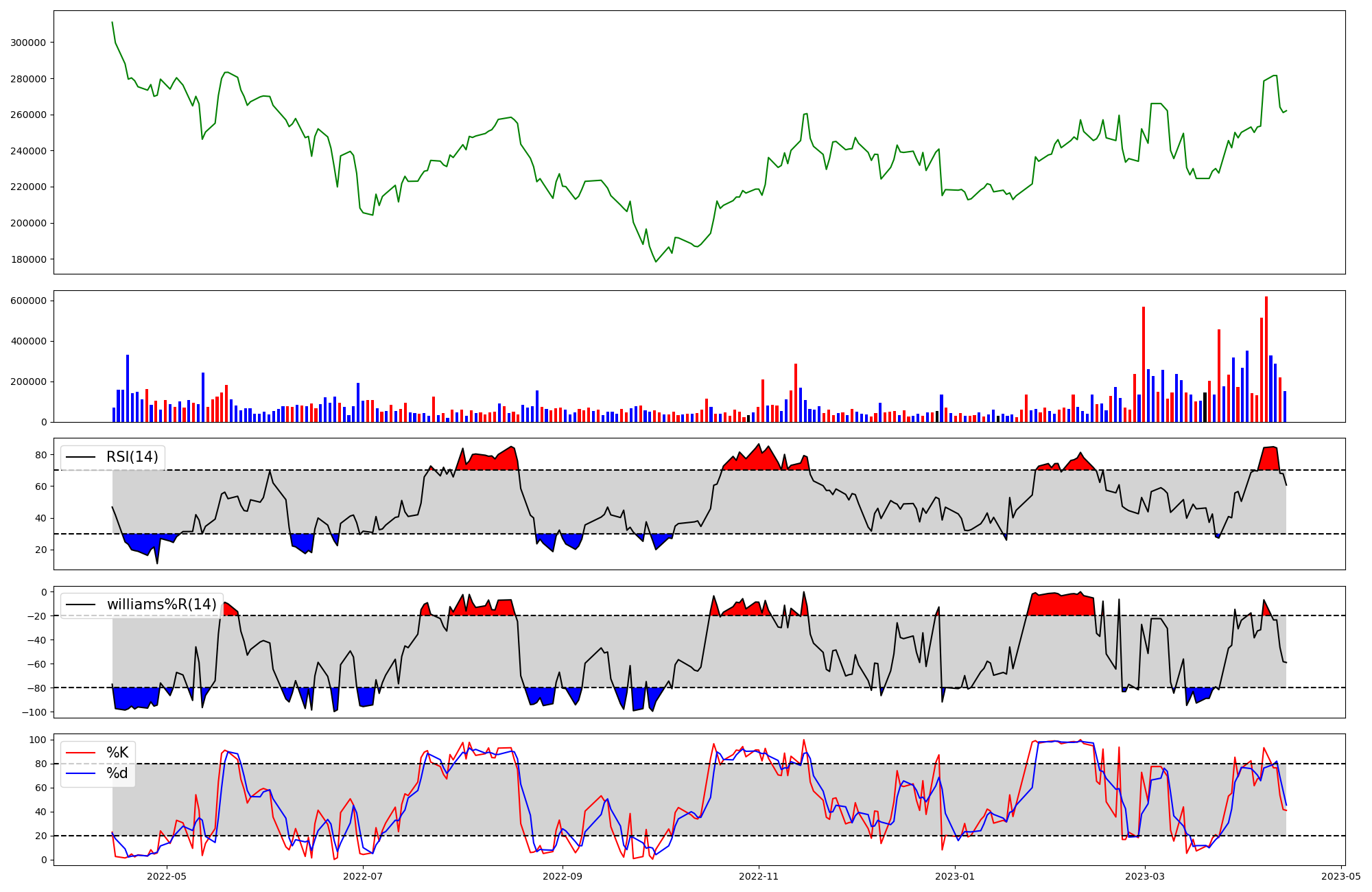1372x892 pixels.
Task: Click the 2023-05 date tick label
Action: click(1341, 876)
